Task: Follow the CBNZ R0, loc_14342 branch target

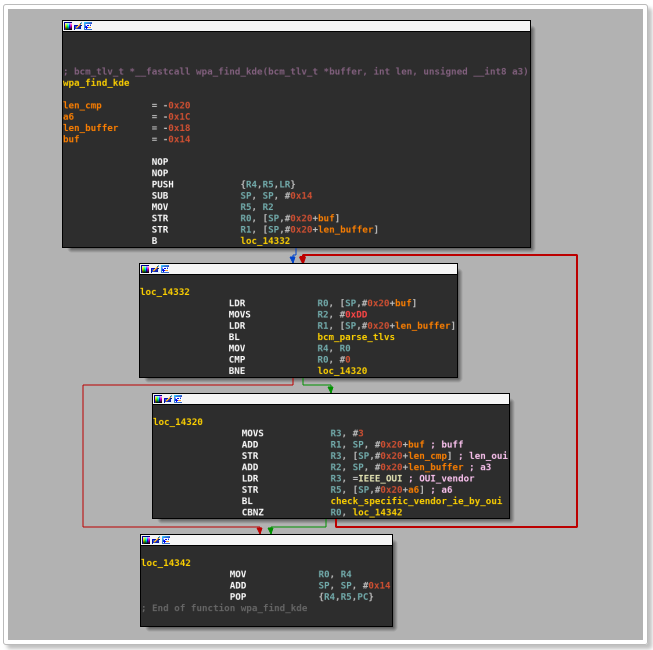Action: [378, 512]
